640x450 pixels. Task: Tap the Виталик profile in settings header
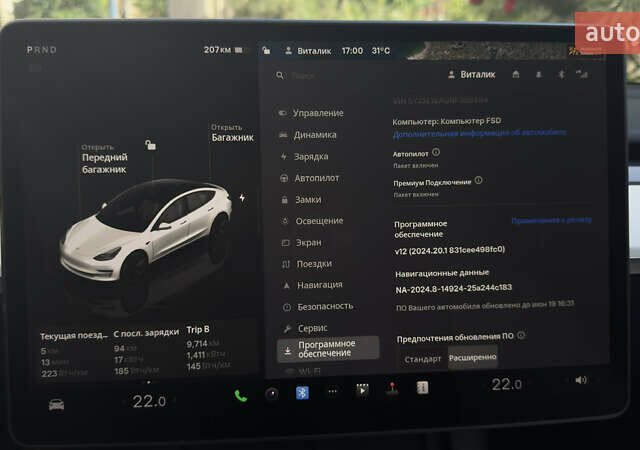471,75
